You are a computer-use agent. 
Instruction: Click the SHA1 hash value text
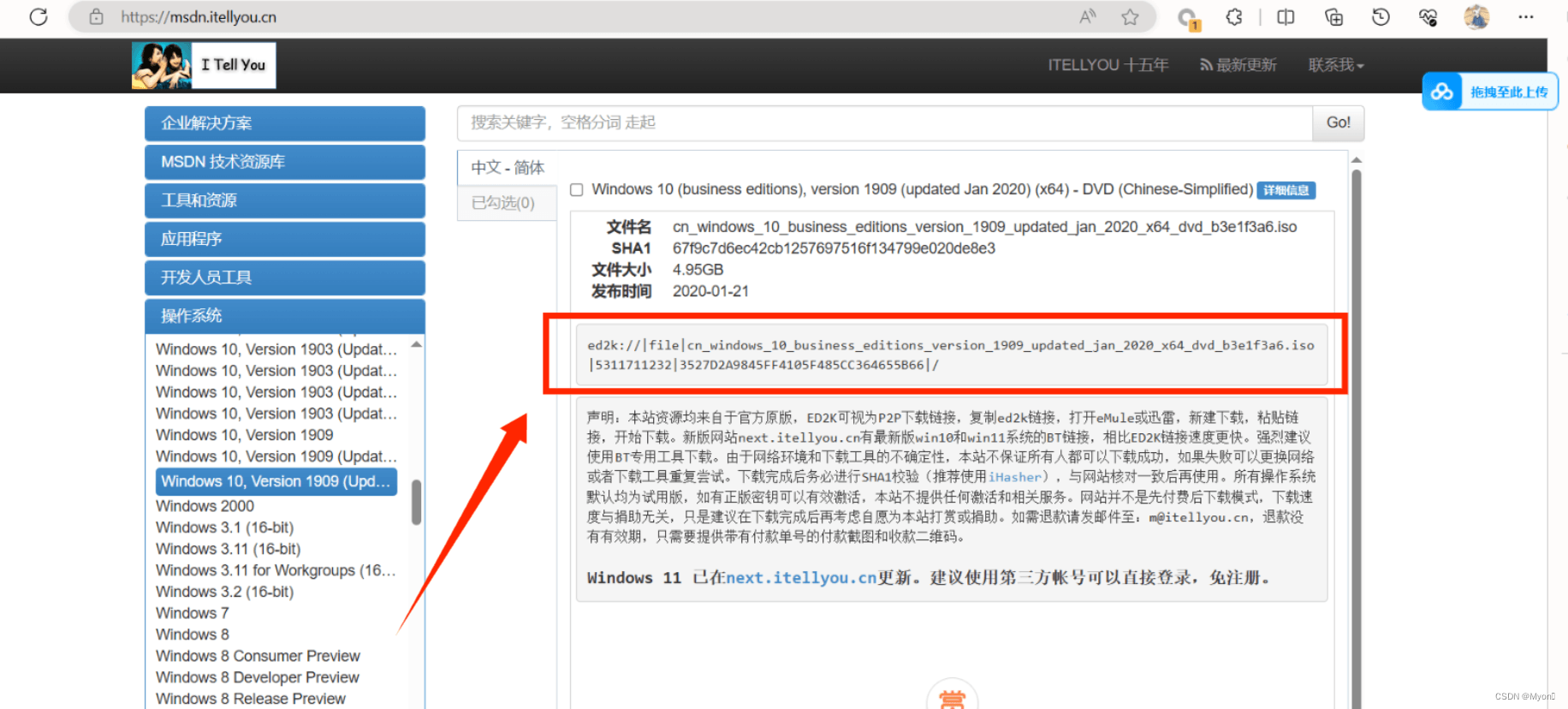(834, 248)
